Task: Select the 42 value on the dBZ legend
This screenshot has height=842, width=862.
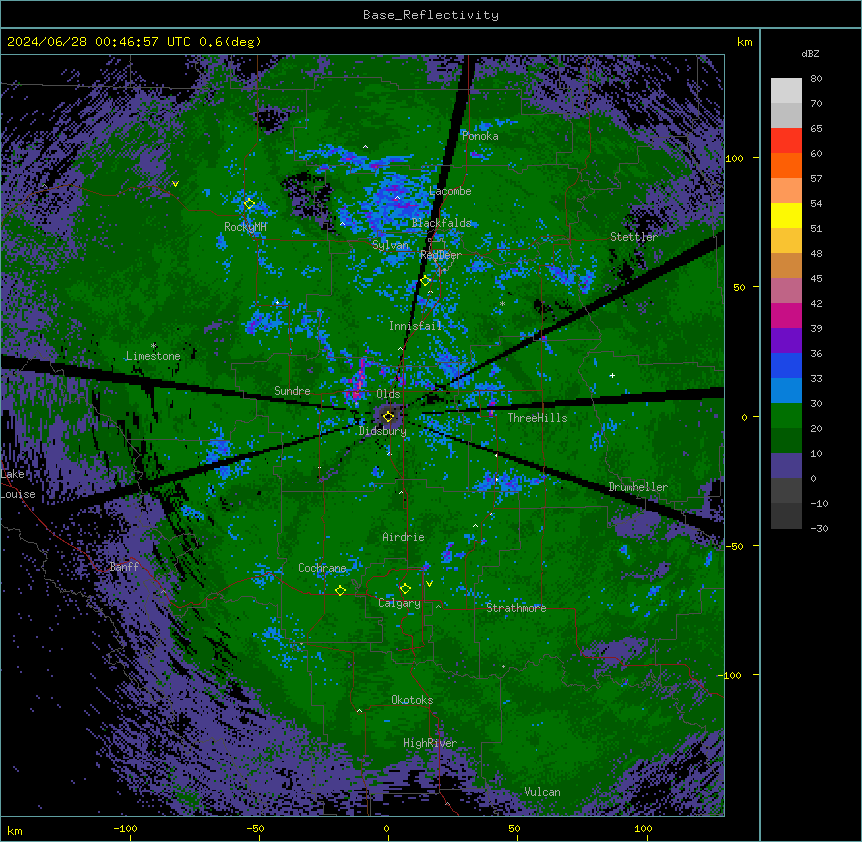Action: click(x=816, y=303)
